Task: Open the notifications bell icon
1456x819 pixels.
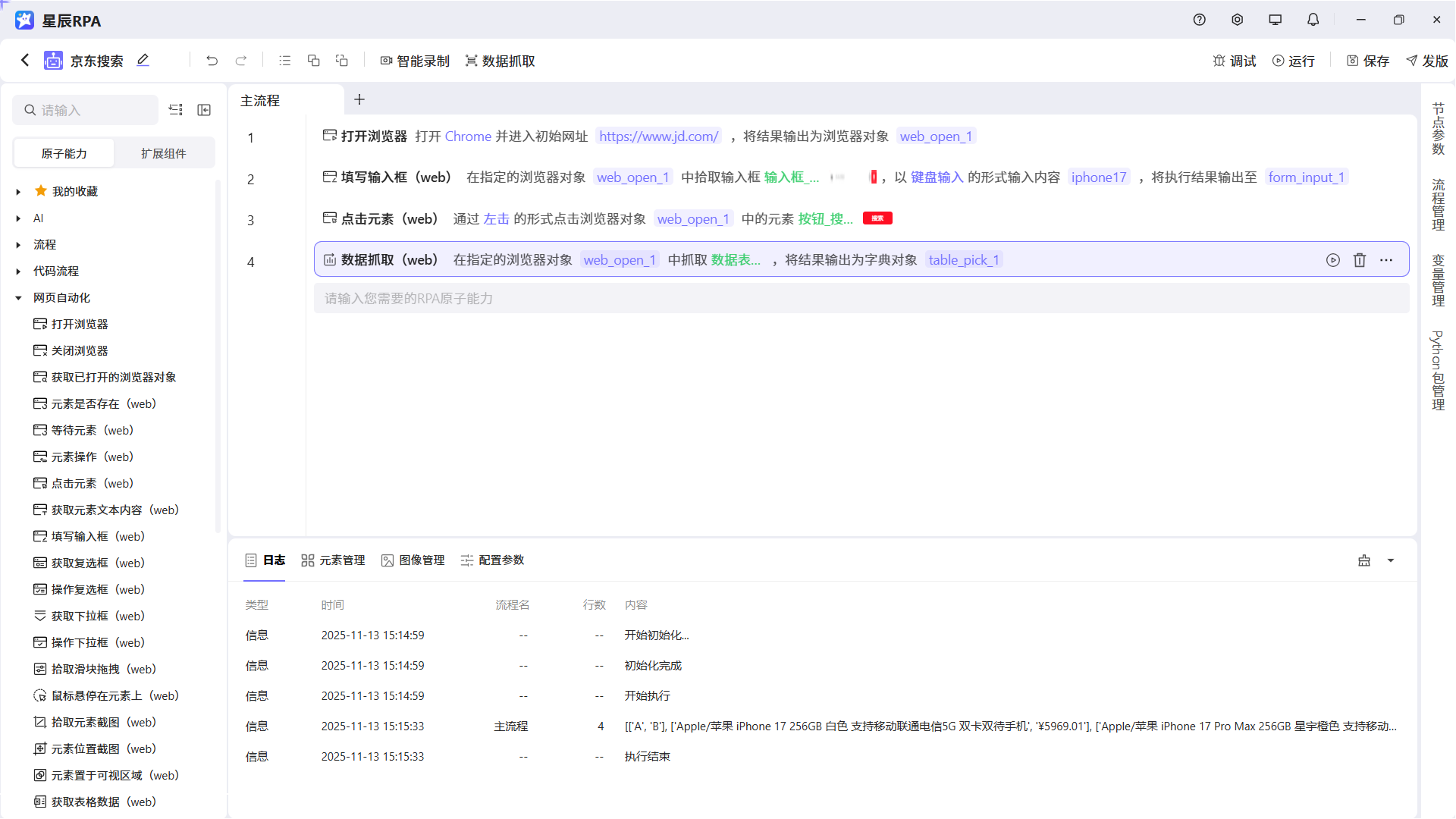Action: 1313,20
